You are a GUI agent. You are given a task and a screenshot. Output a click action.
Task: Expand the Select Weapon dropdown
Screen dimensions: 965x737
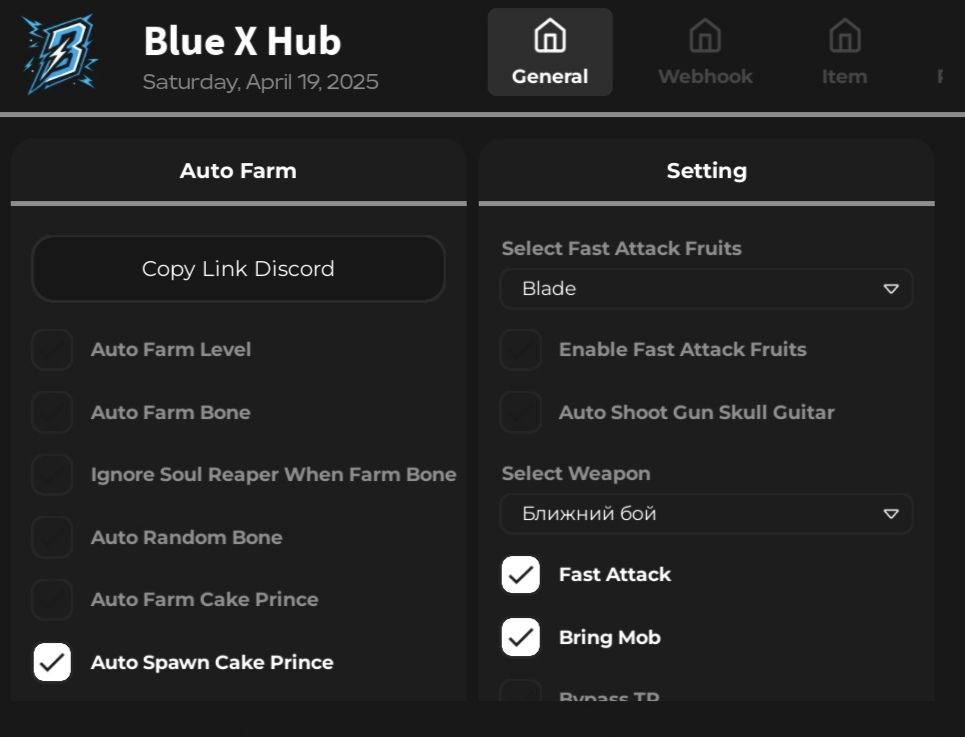click(706, 514)
